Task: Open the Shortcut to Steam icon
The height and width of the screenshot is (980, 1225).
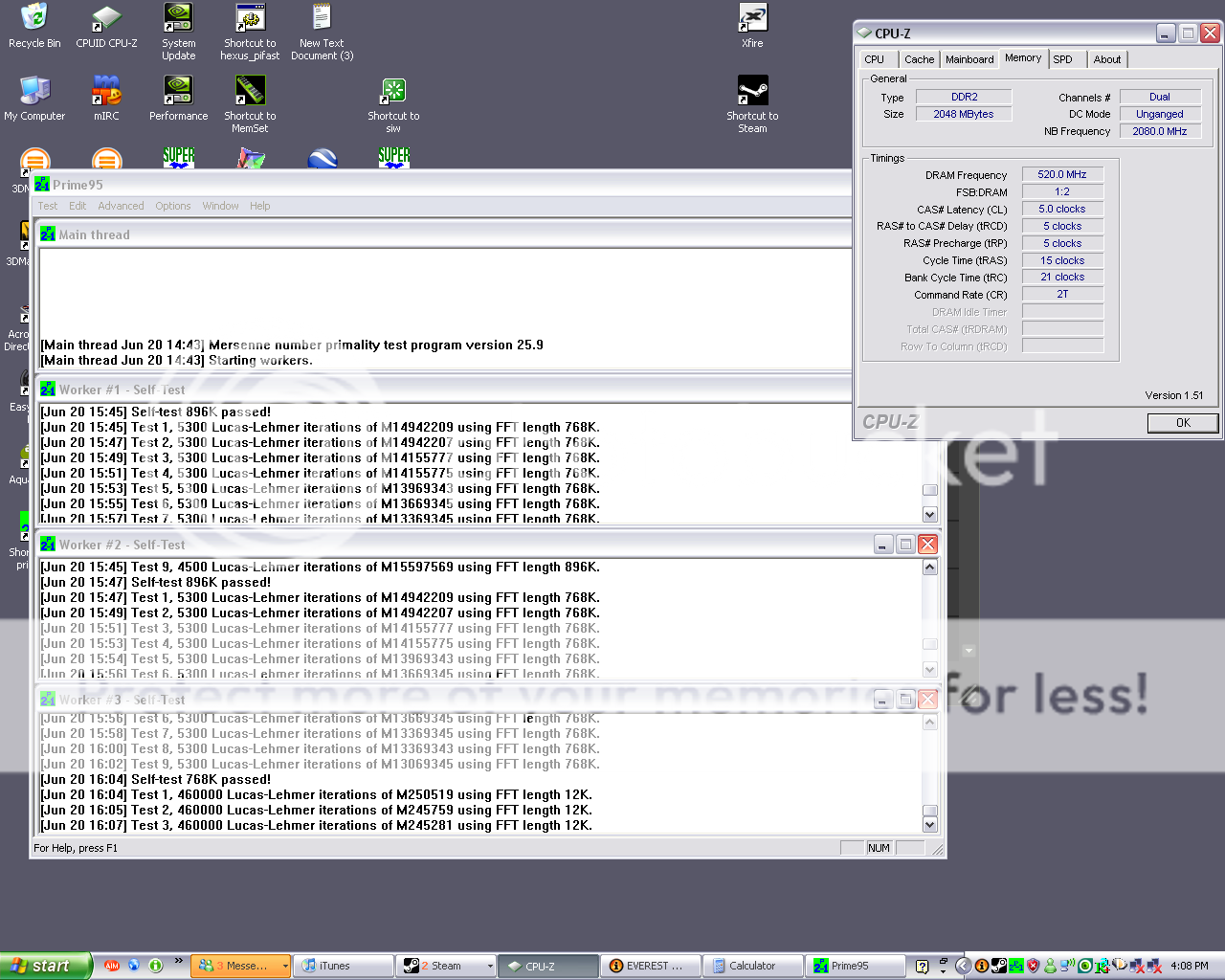Action: [x=752, y=91]
